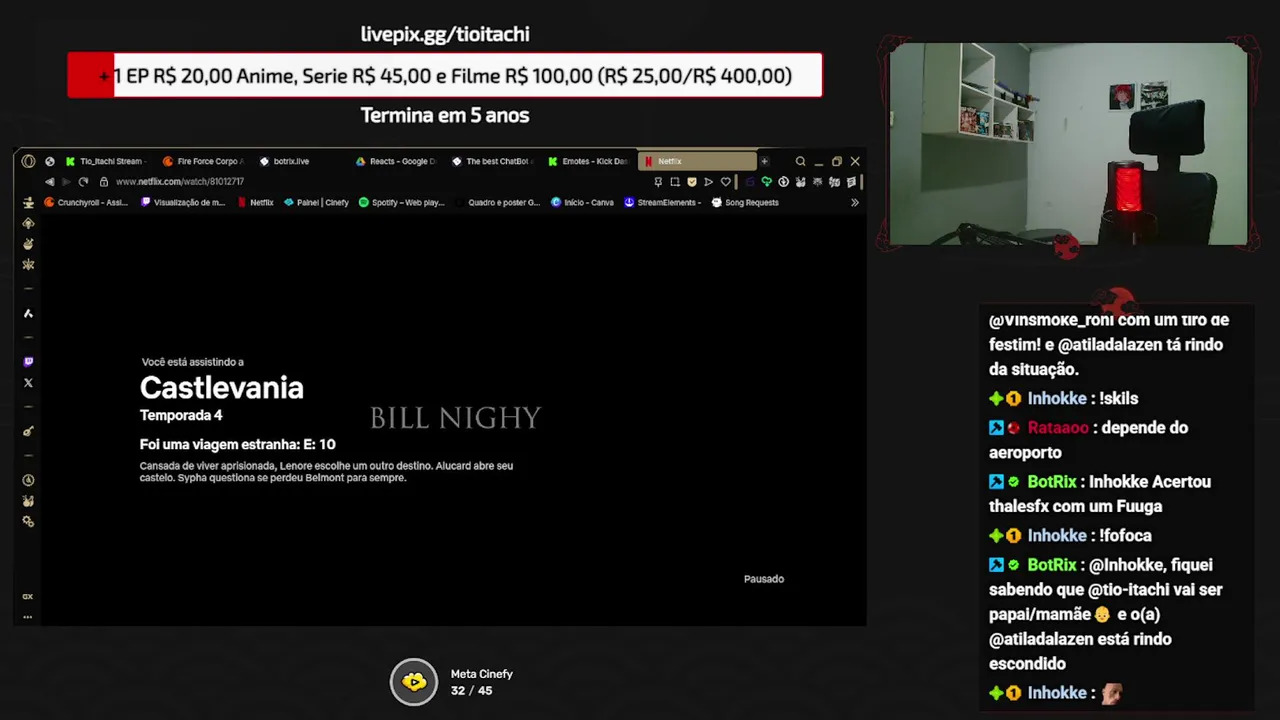Expand bookmarks bar overflow chevron

[x=855, y=203]
